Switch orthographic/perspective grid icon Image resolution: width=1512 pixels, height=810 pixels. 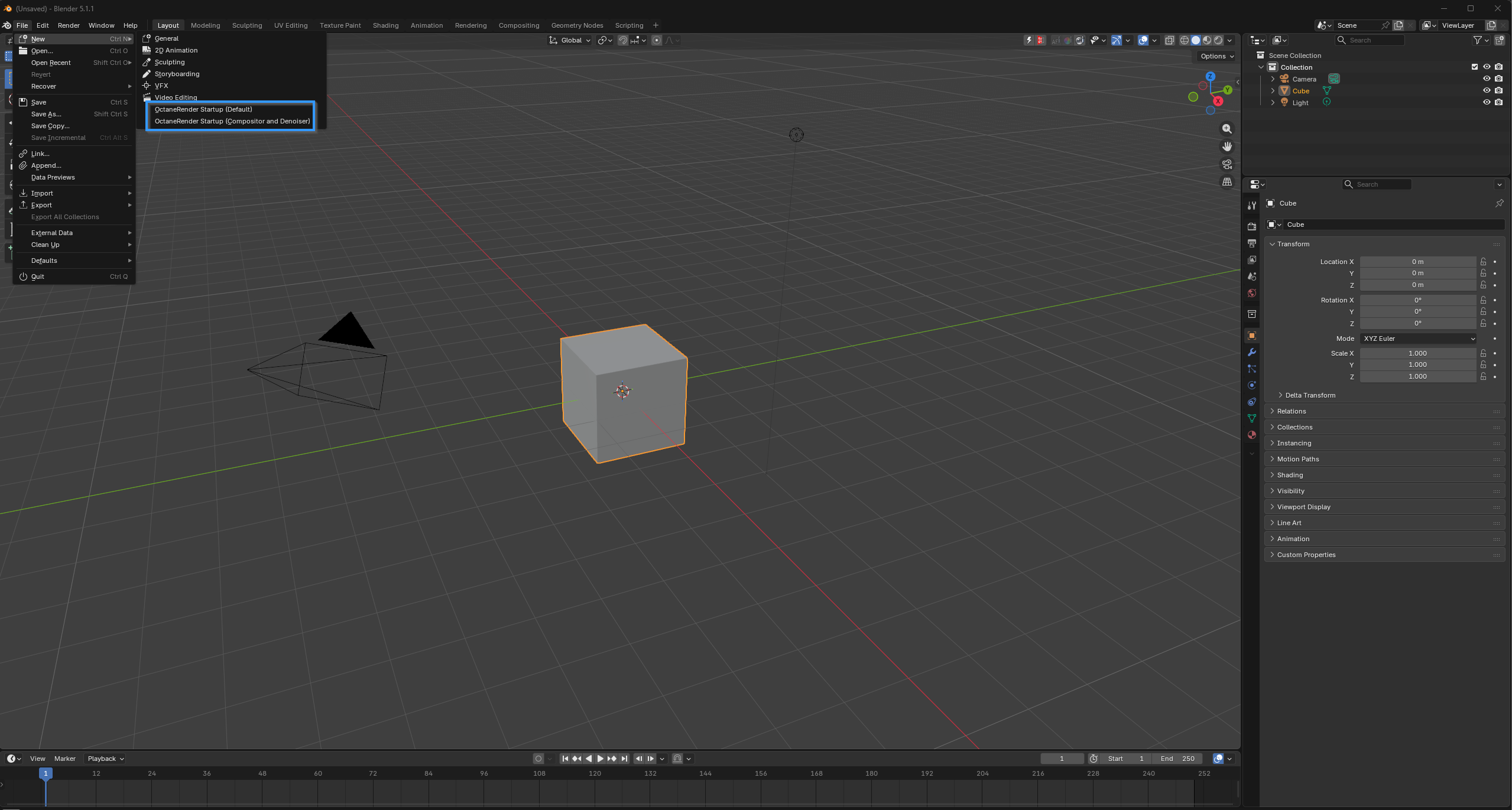[x=1227, y=182]
